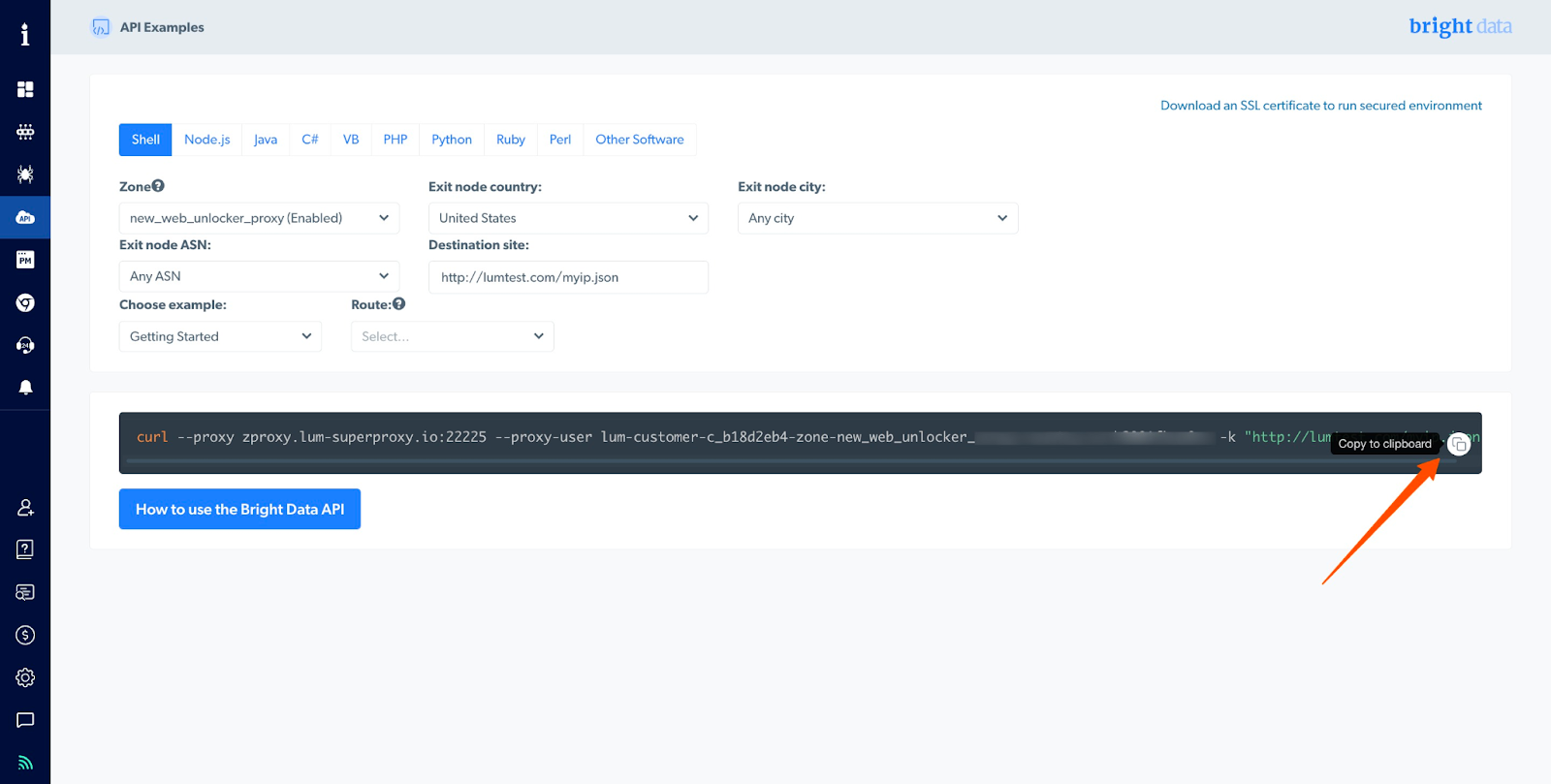Open the dashboard grid icon in sidebar
This screenshot has width=1551, height=784.
[x=25, y=89]
